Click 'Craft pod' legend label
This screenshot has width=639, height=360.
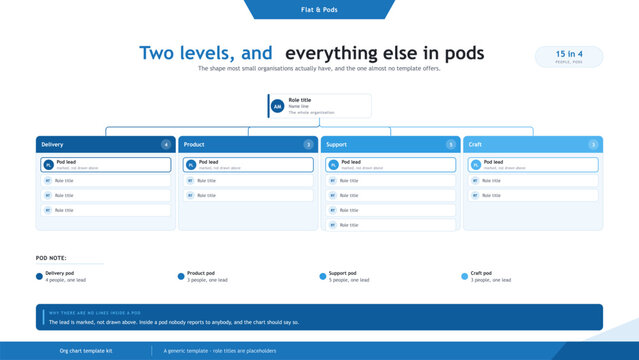tap(481, 273)
